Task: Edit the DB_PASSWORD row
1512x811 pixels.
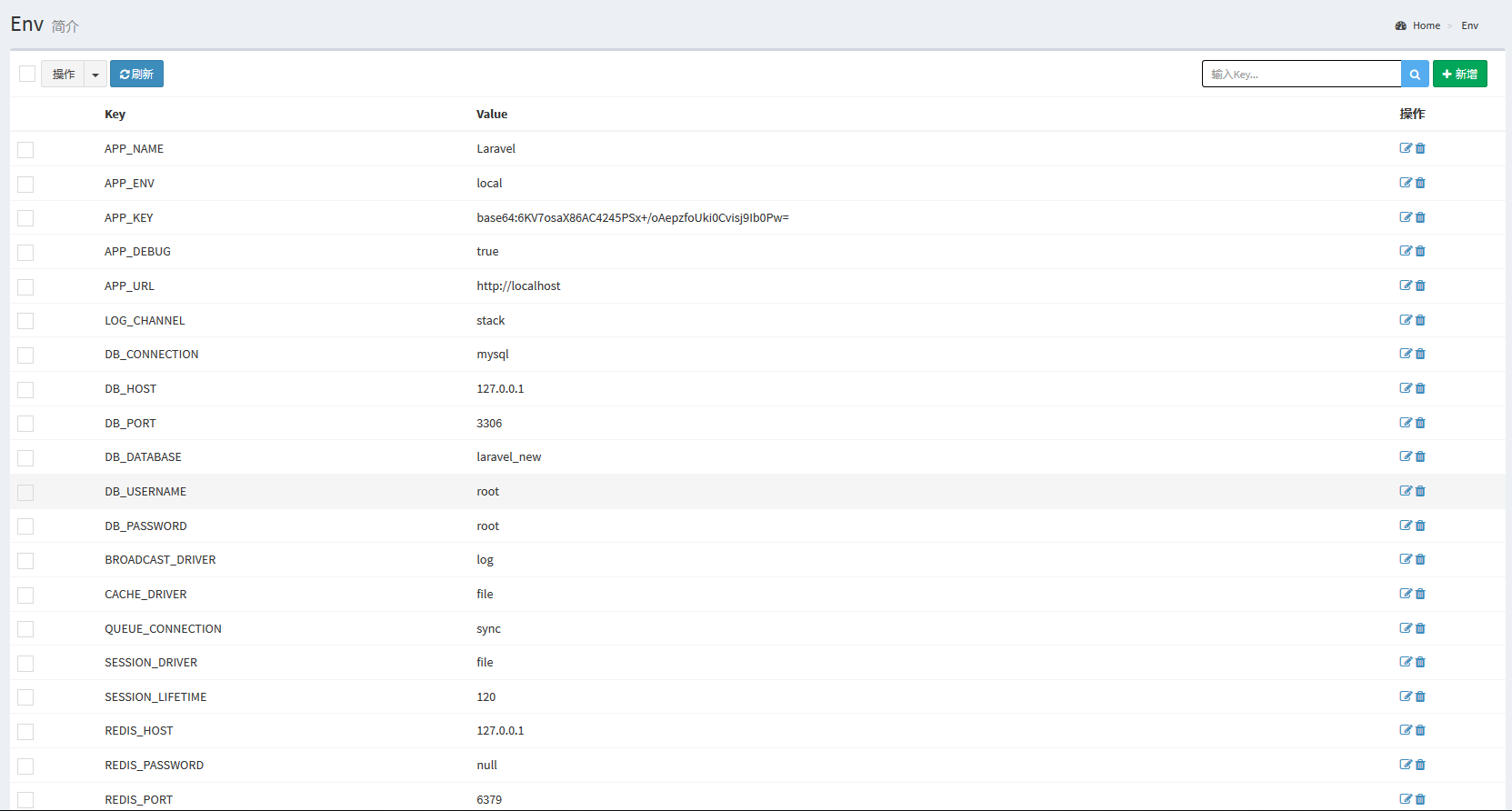Action: click(x=1406, y=526)
